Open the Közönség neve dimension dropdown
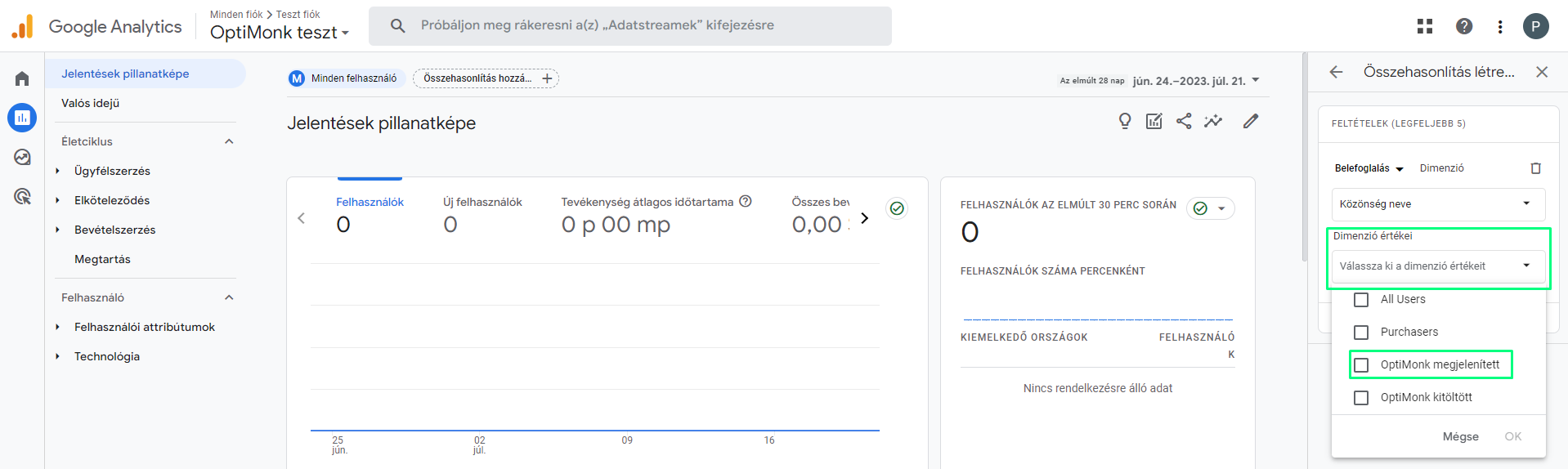The width and height of the screenshot is (1568, 469). coord(1438,203)
